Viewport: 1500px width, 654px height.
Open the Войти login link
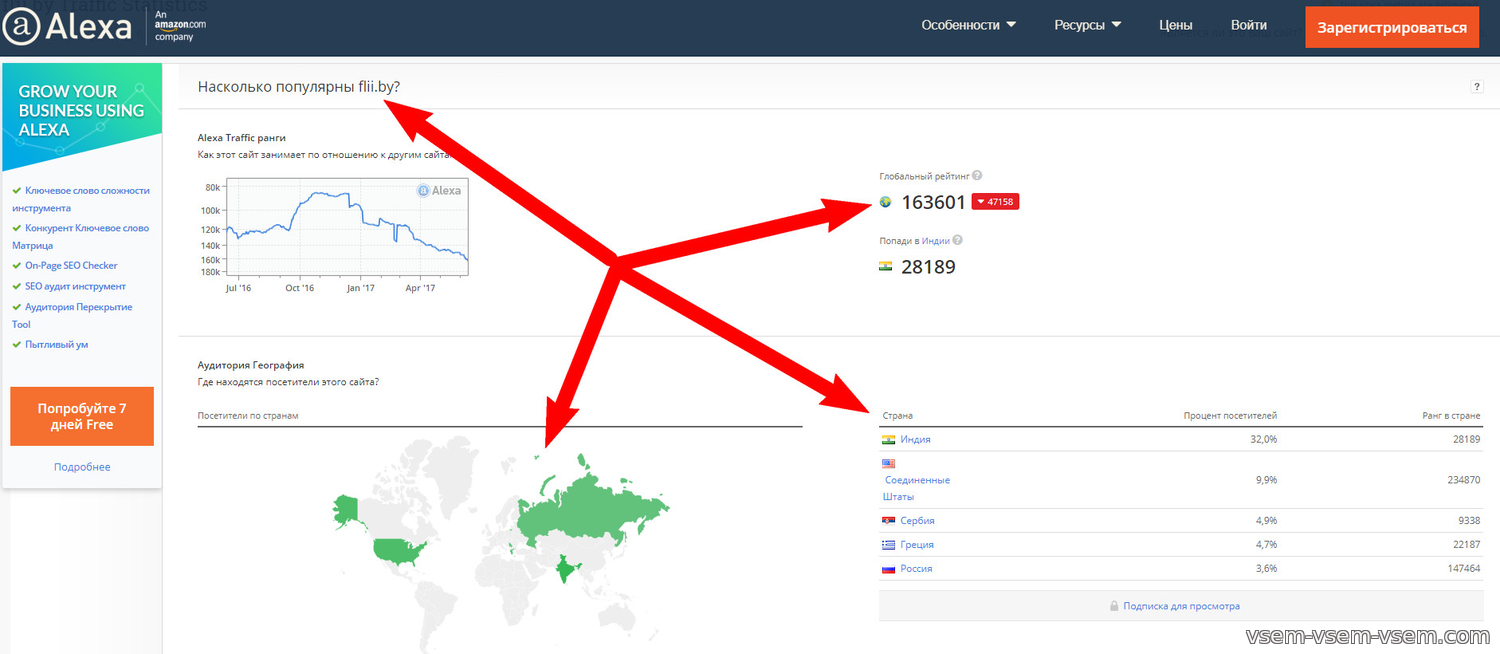tap(1249, 25)
